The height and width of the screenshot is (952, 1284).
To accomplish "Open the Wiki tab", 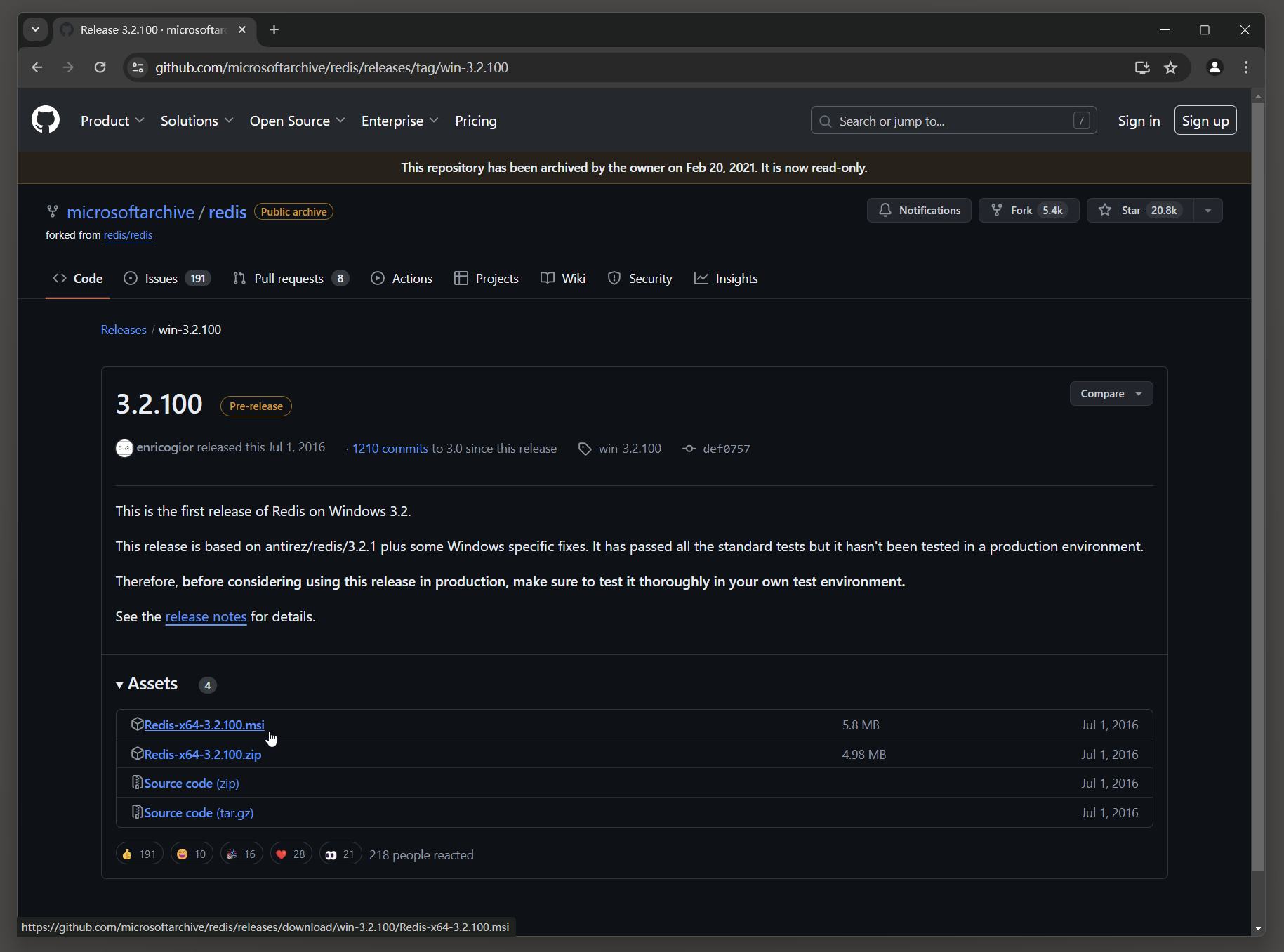I will [563, 279].
